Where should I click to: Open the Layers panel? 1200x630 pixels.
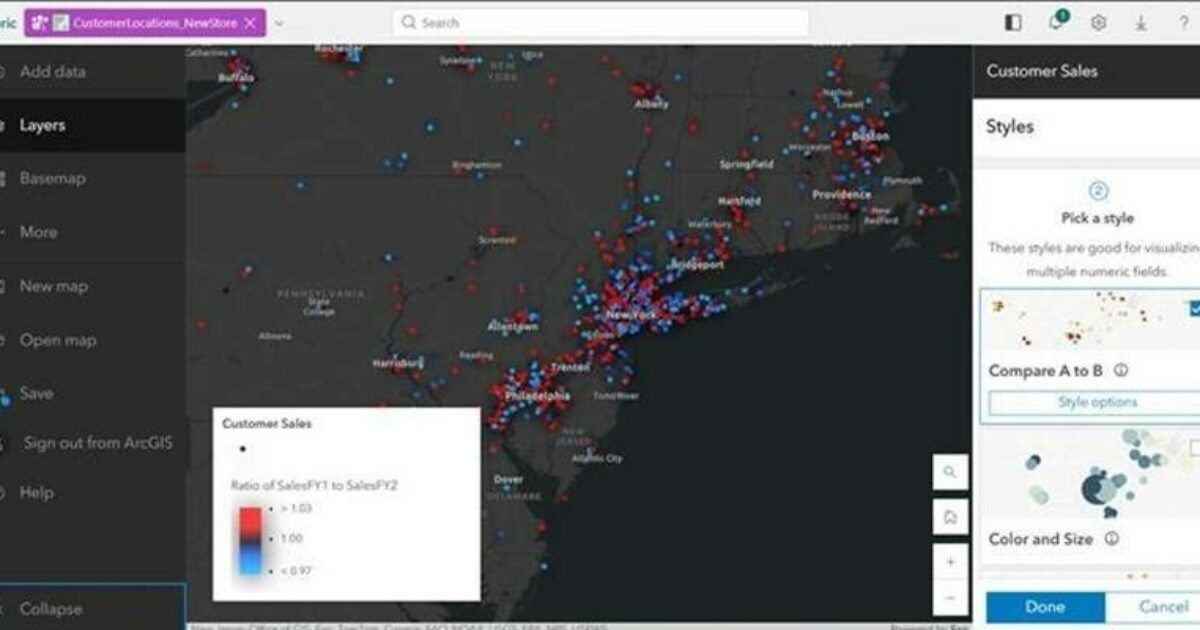click(x=42, y=125)
